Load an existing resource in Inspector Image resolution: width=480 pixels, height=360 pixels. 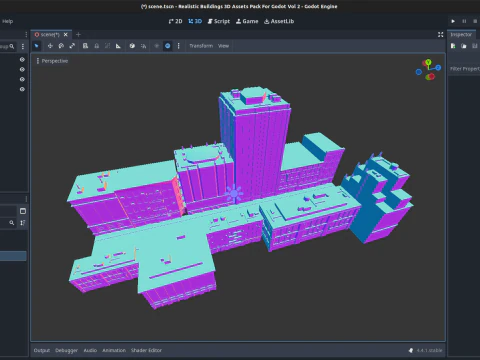tap(464, 46)
